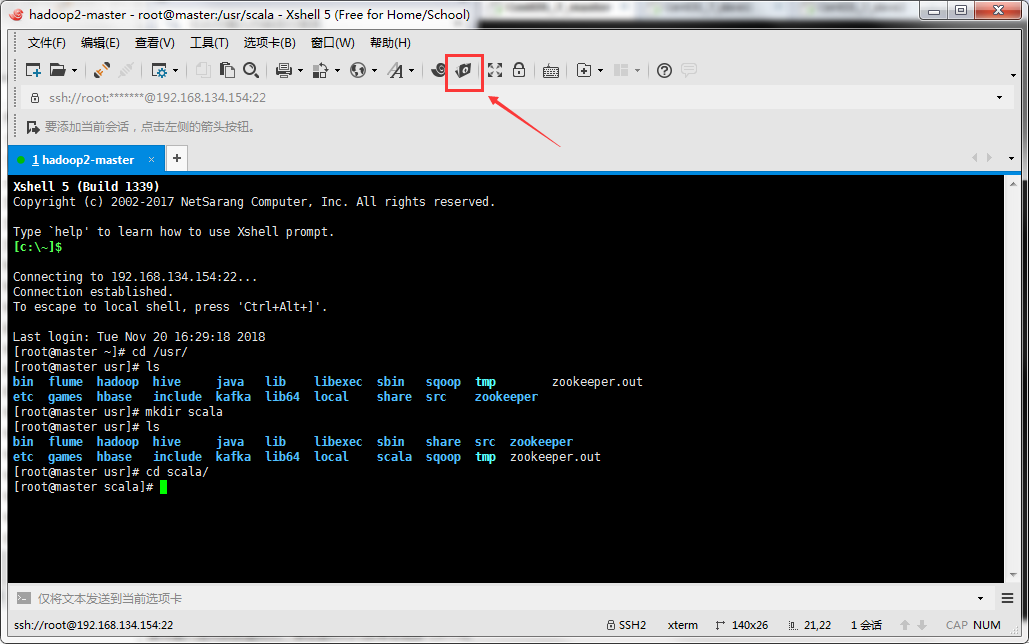Screen dimensions: 1029x644
Task: Click the Disconnect icon in toolbar
Action: click(127, 70)
